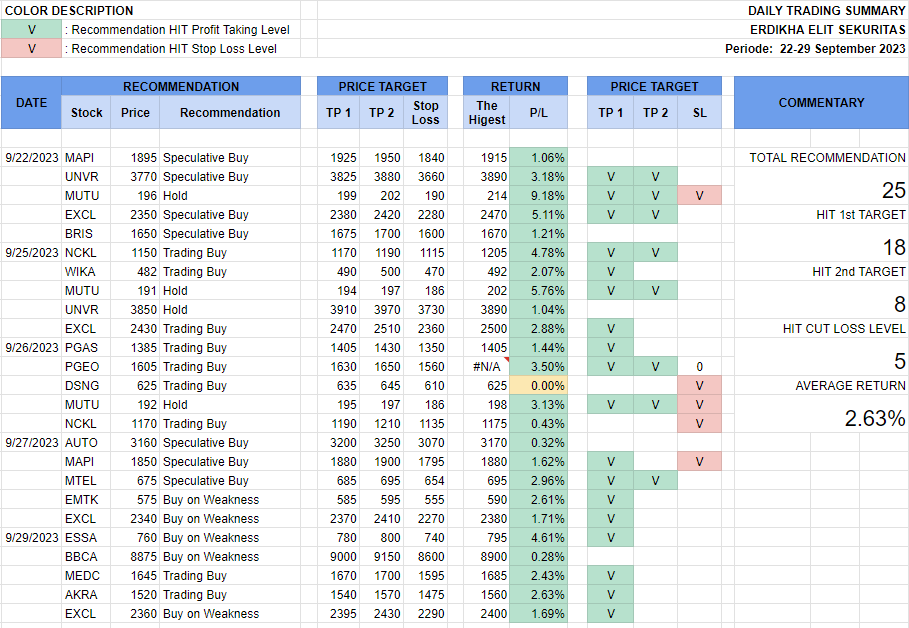Screen dimensions: 909x628
Task: Select the average return 2.63% cell
Action: 875,419
